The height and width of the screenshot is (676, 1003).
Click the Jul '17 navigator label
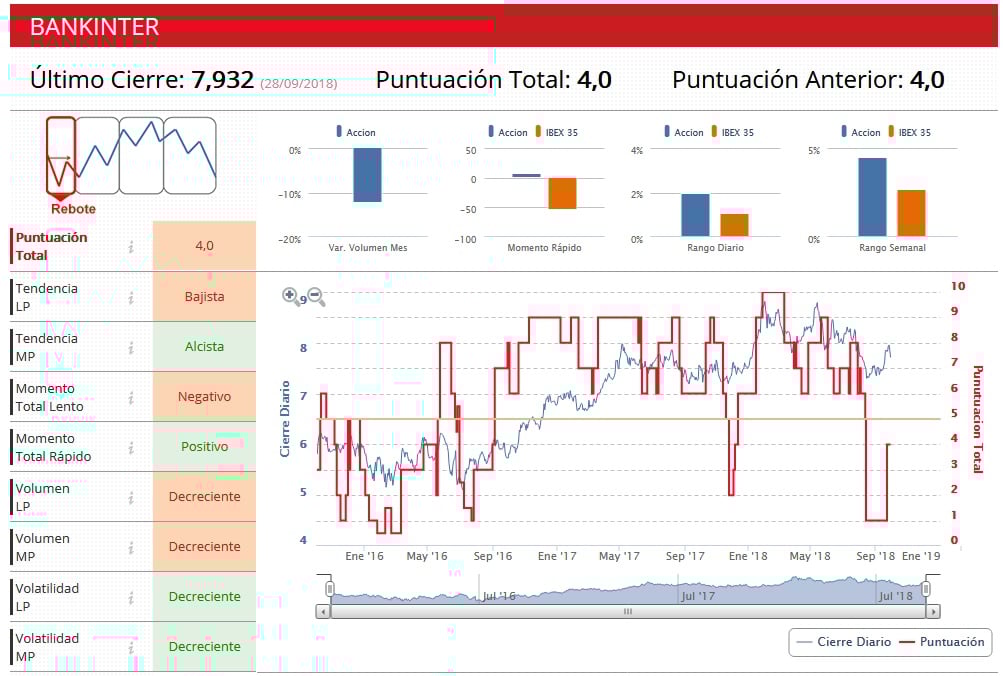pos(698,596)
